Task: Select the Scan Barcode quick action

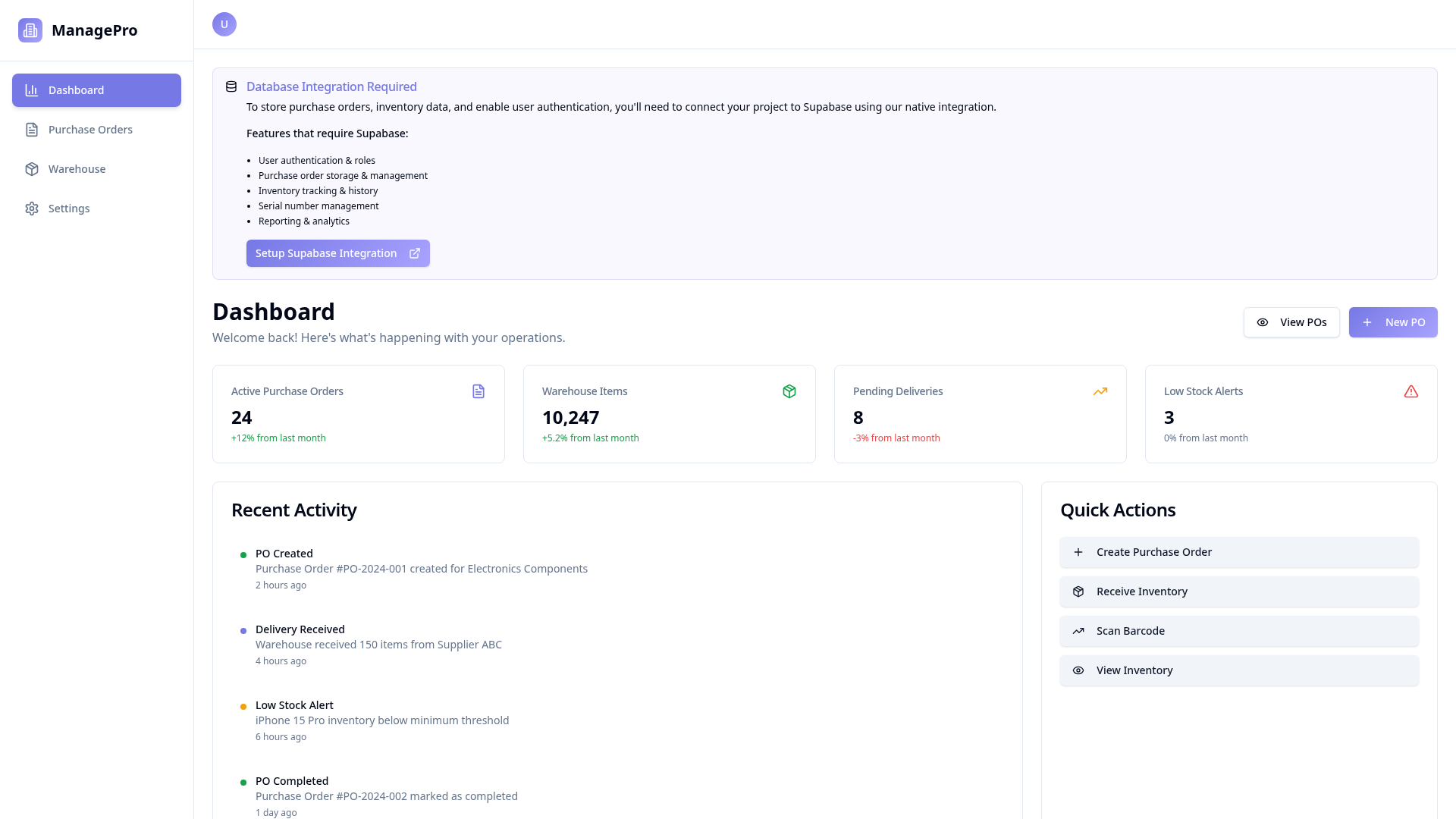Action: (1239, 631)
